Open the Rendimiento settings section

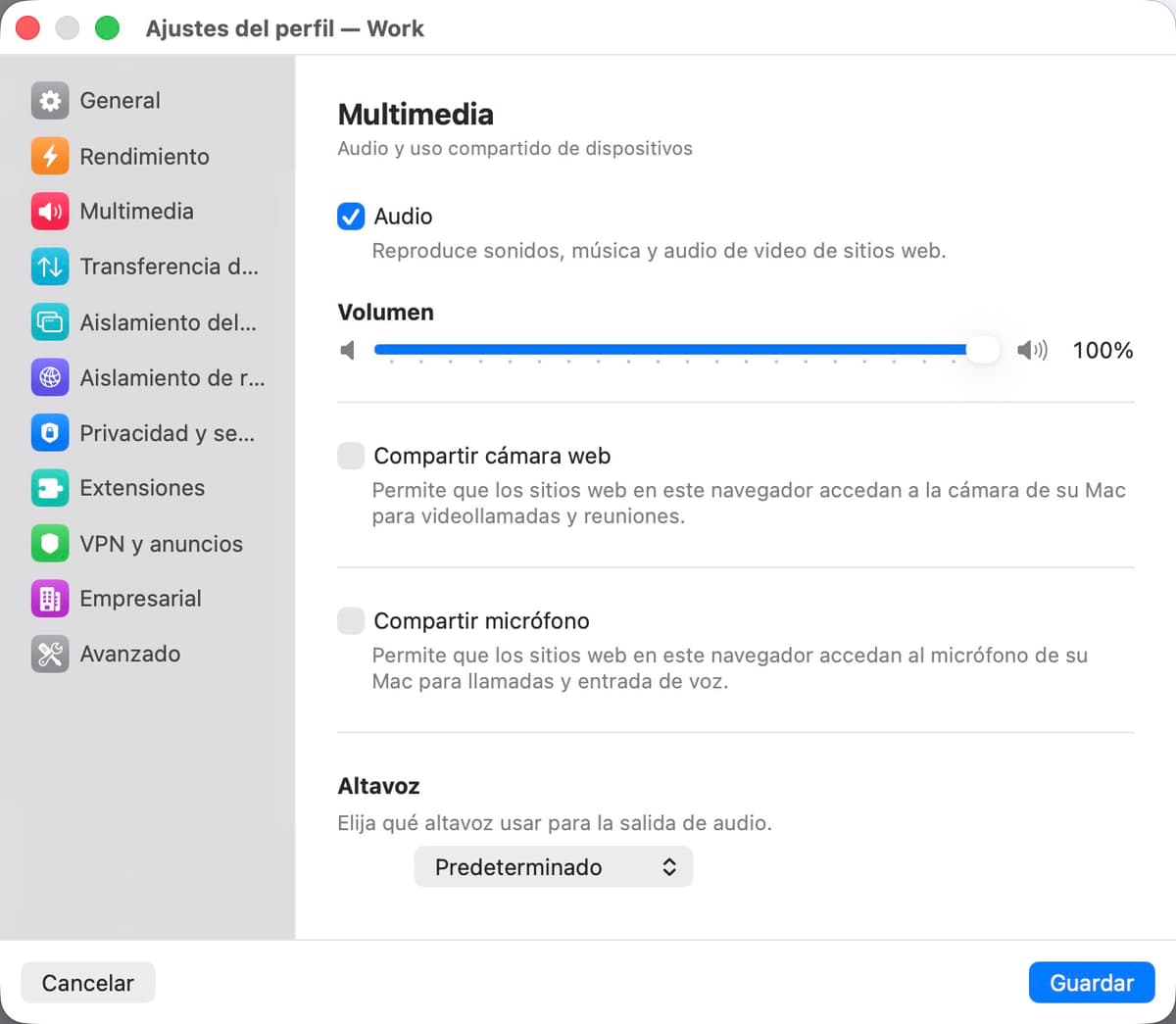coord(149,156)
